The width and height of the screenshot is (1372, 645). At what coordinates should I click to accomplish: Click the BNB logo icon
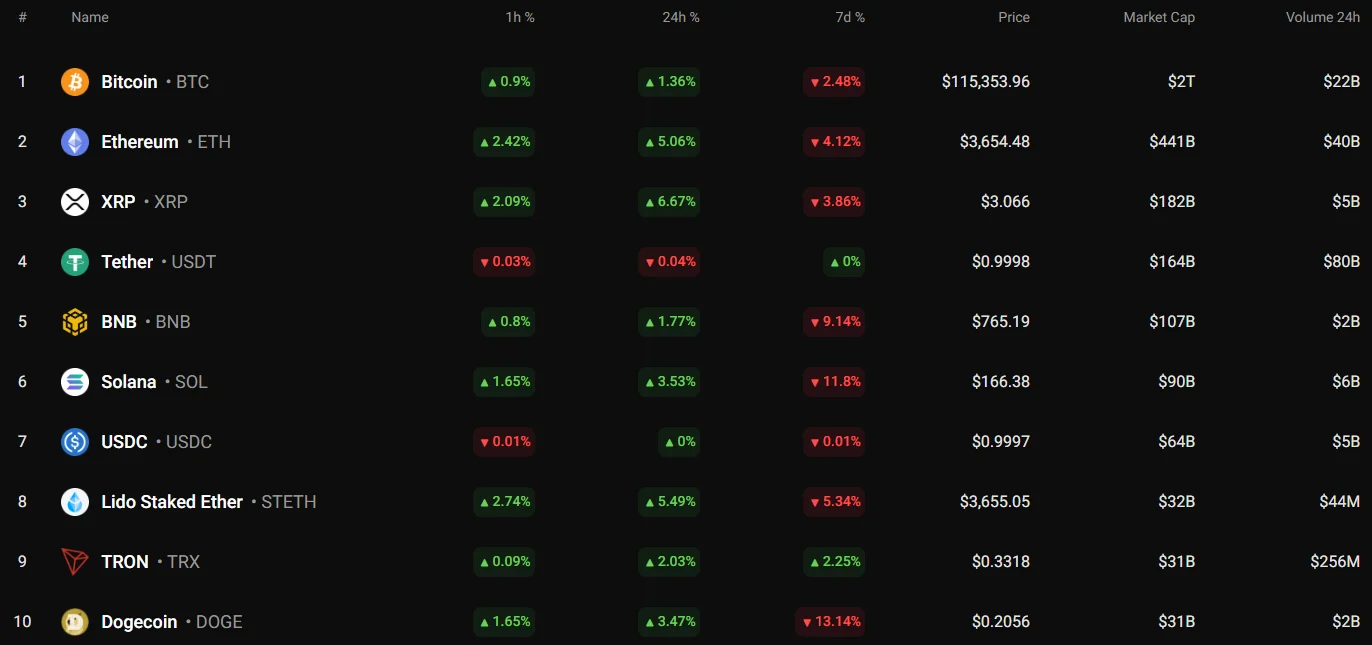coord(75,322)
